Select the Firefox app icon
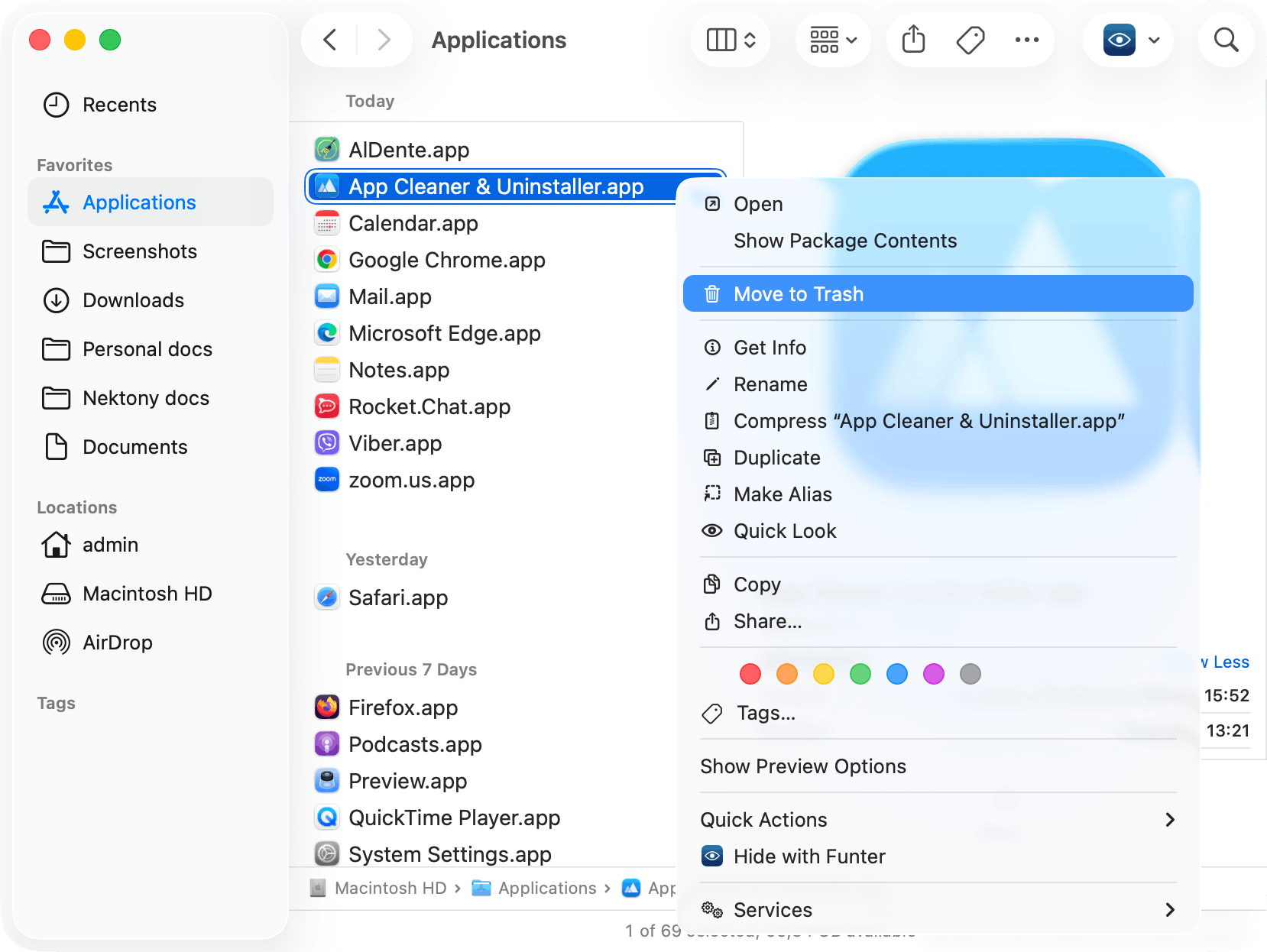Screen dimensions: 1267x952 [x=327, y=708]
